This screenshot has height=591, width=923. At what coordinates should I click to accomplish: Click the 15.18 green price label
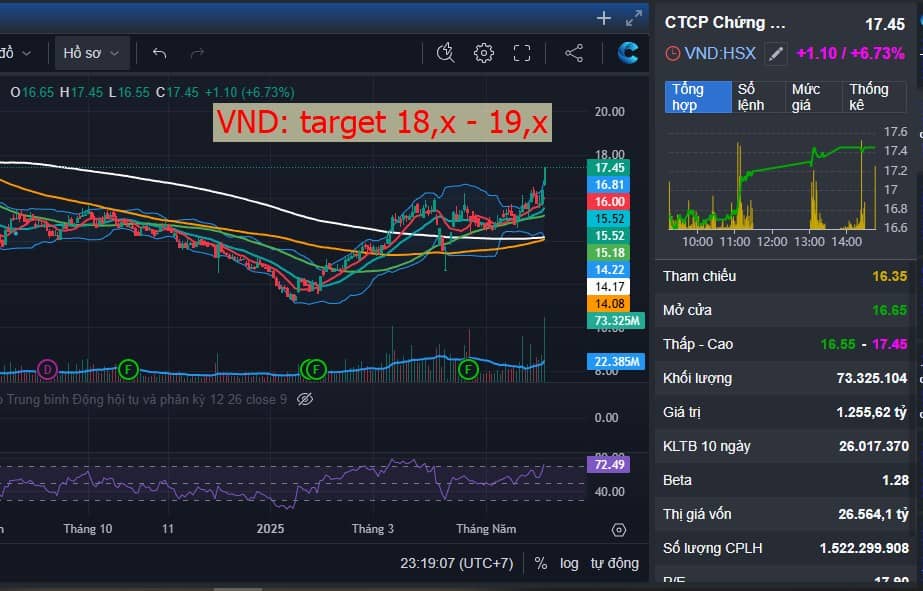[x=609, y=253]
